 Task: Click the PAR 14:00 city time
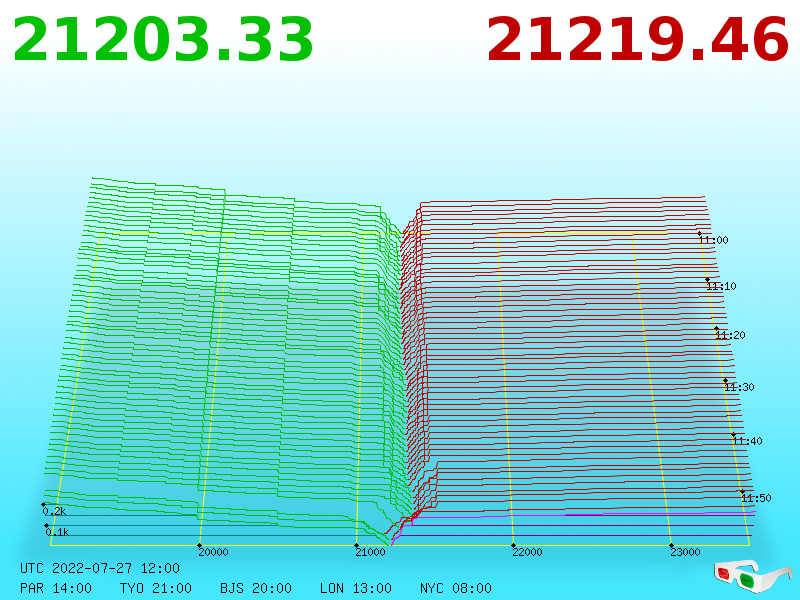[x=56, y=588]
